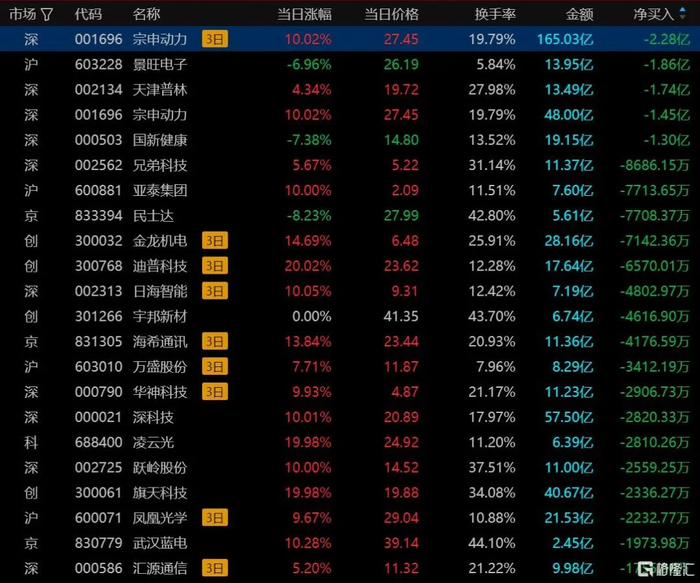Click the -6.96% daily change value
Viewport: 700px width, 583px height.
tap(309, 64)
